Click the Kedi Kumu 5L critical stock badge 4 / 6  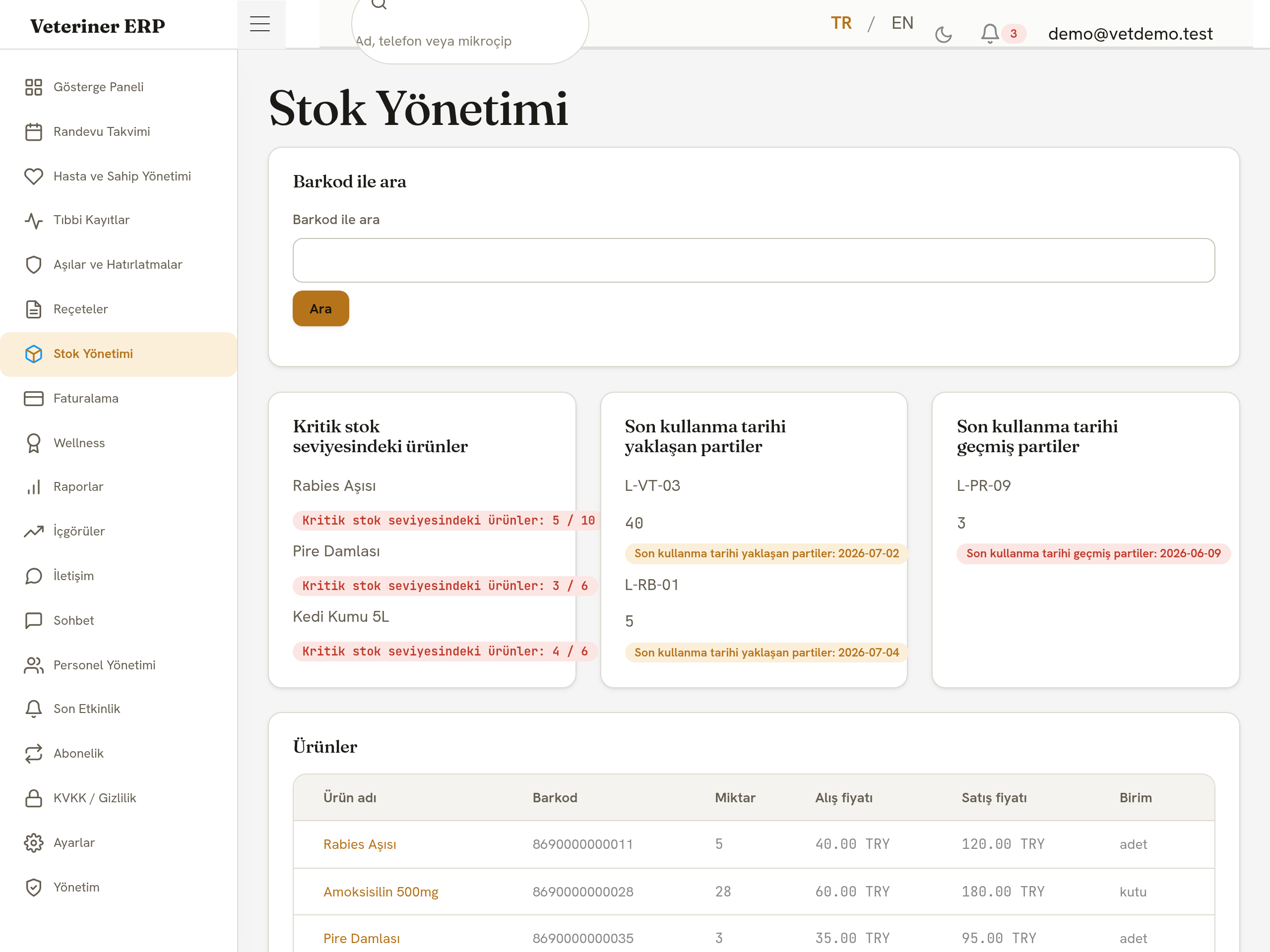(x=445, y=652)
